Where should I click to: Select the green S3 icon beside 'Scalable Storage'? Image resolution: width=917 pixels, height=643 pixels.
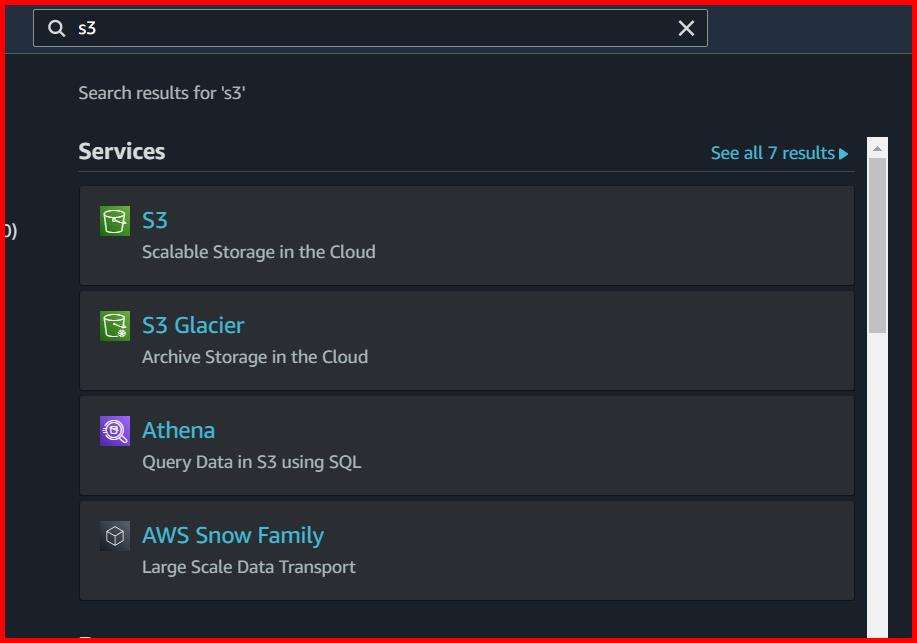point(114,220)
